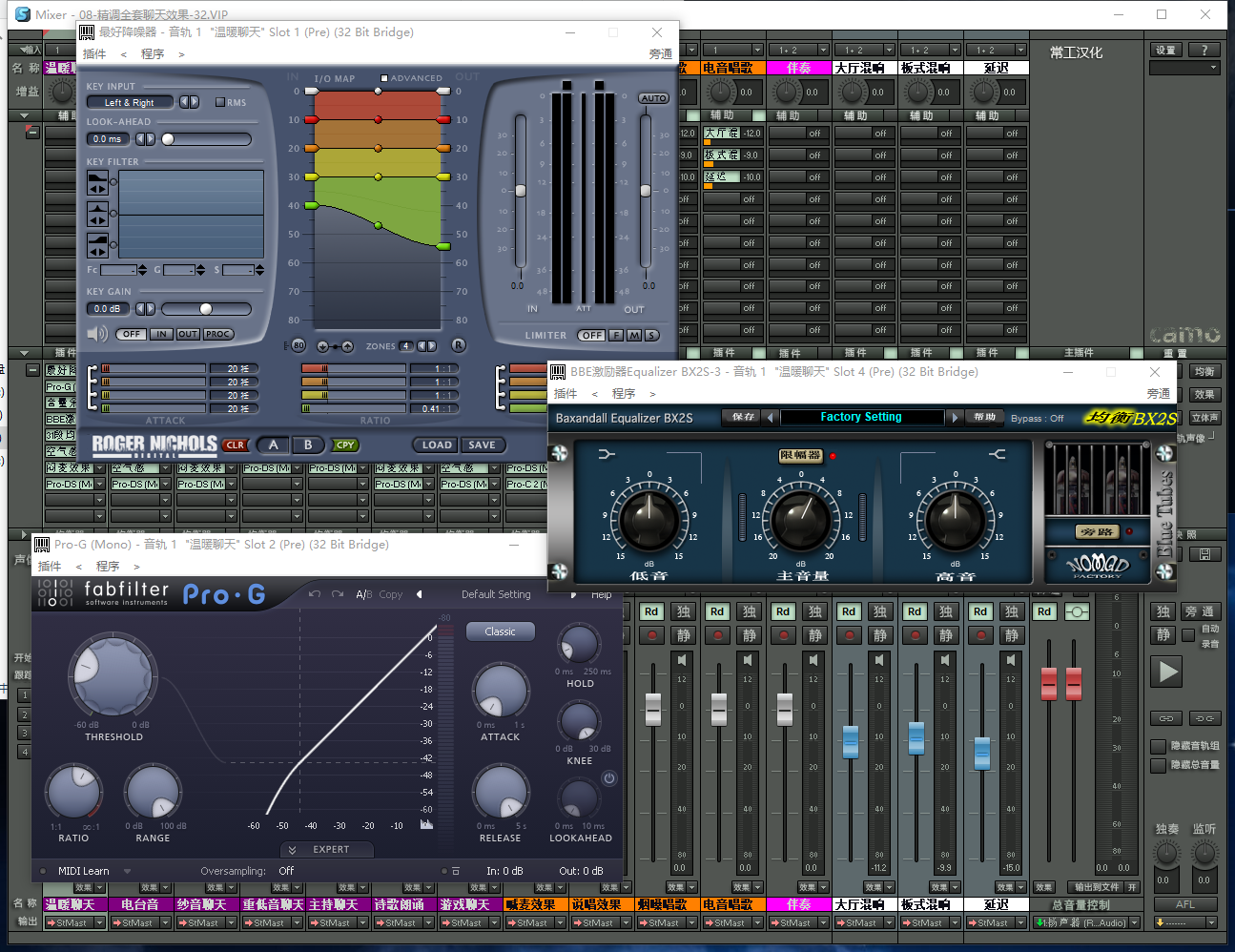The width and height of the screenshot is (1235, 952).
Task: Click the Left & Right key input field
Action: tap(130, 102)
